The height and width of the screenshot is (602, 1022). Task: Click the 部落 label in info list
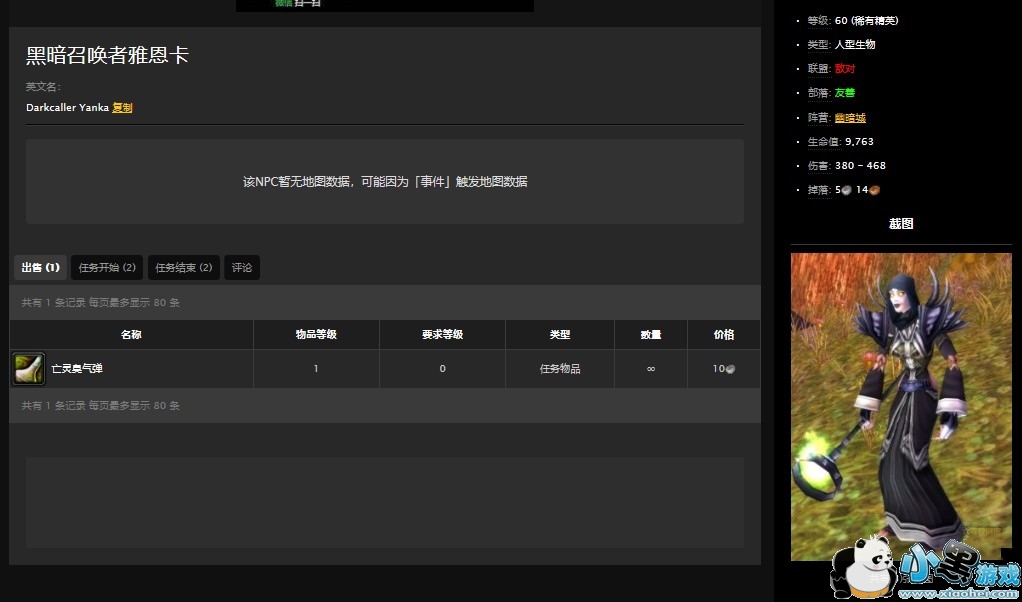click(x=819, y=93)
